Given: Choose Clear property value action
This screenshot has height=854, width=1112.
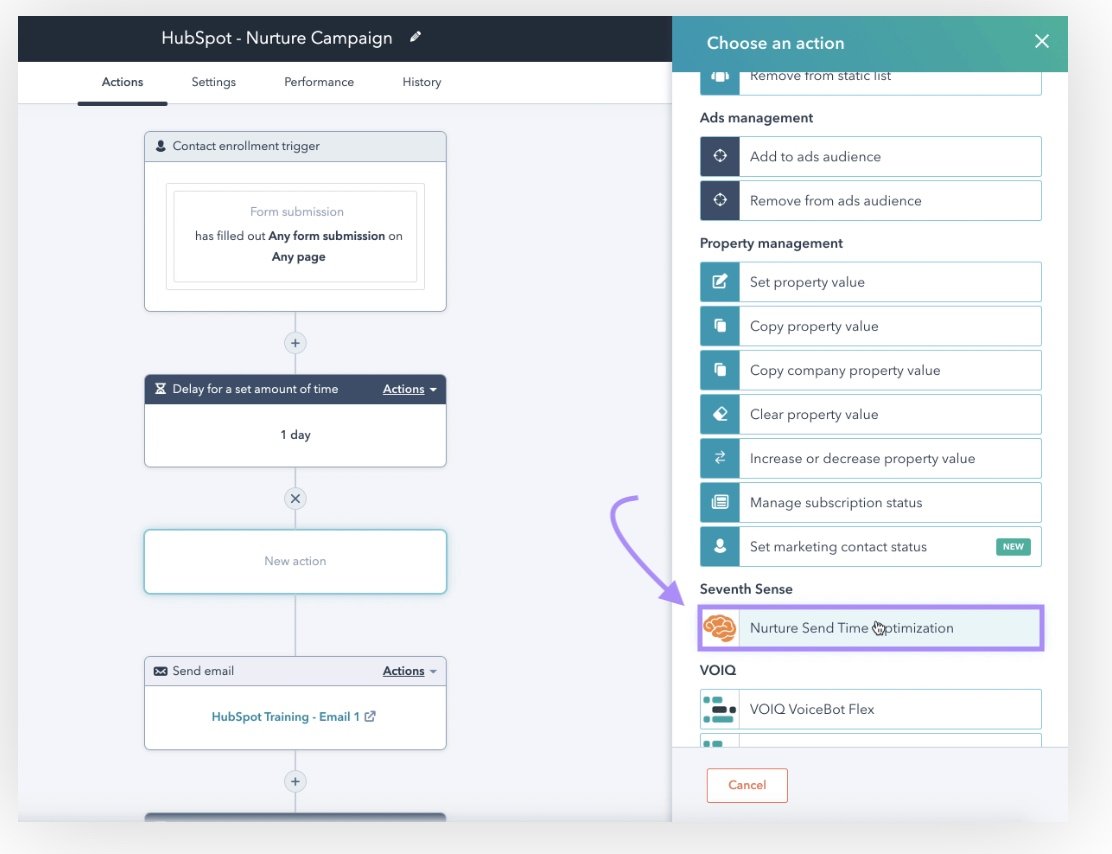Looking at the screenshot, I should [870, 414].
